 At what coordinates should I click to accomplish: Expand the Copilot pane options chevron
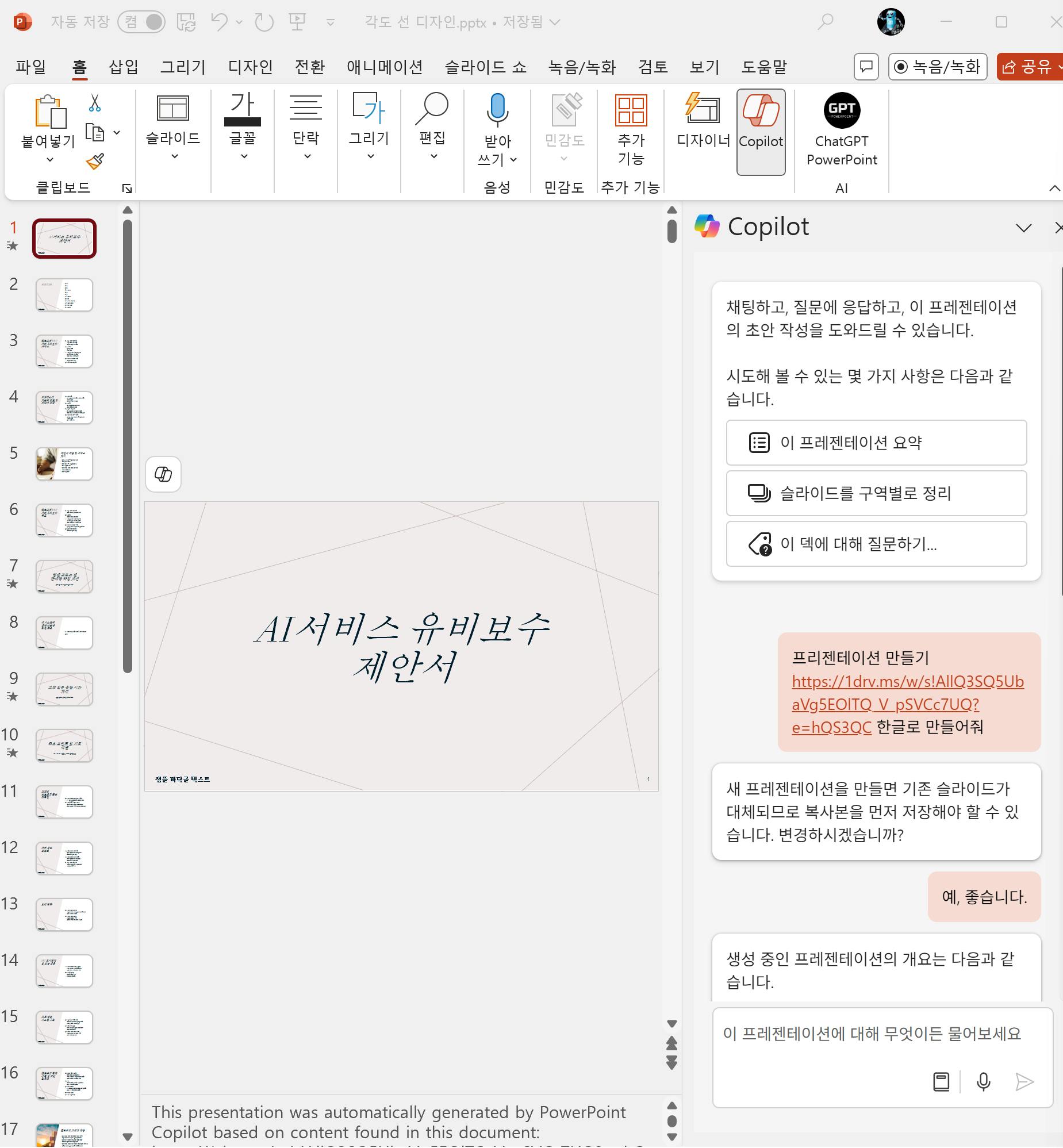[x=1023, y=228]
